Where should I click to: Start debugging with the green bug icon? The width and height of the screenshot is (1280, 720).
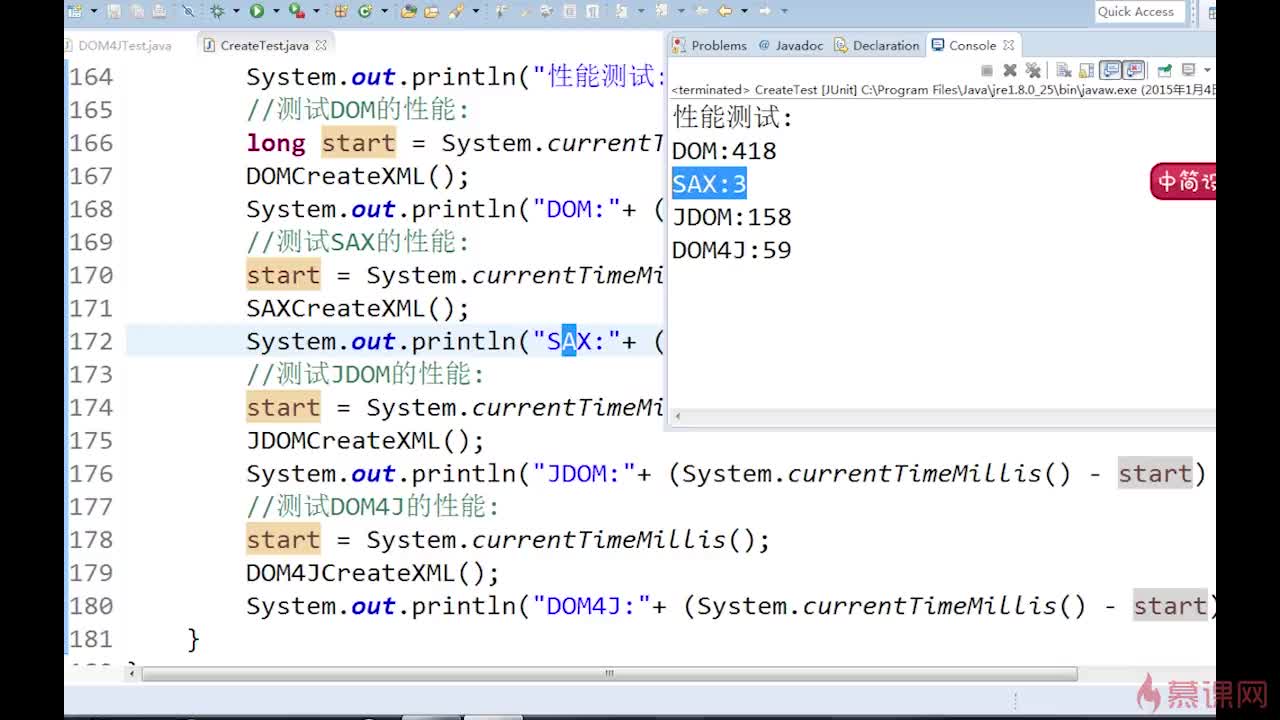point(216,12)
